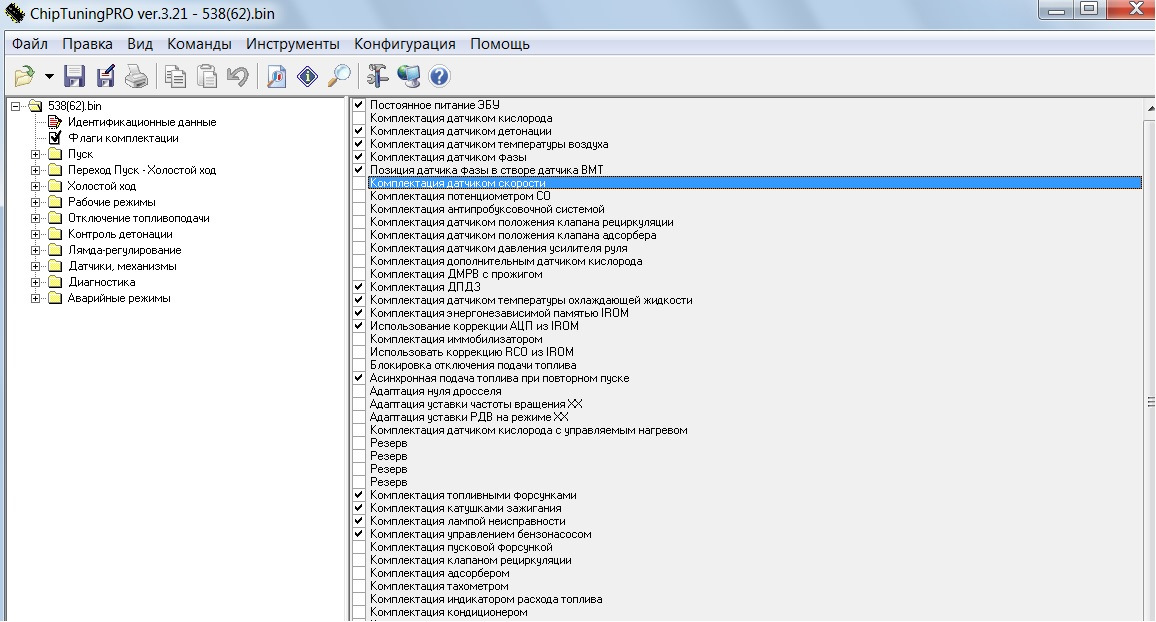
Task: Open the Помощь menu
Action: coord(500,44)
